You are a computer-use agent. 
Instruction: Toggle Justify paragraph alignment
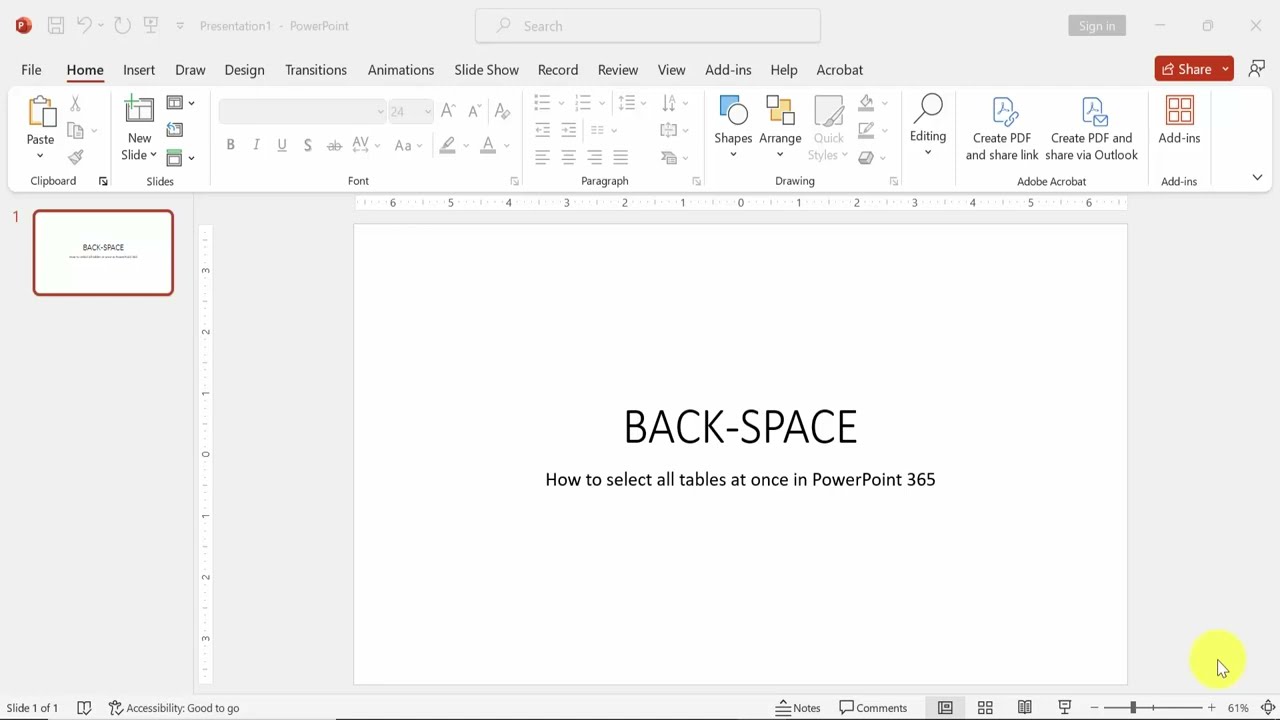pyautogui.click(x=620, y=157)
